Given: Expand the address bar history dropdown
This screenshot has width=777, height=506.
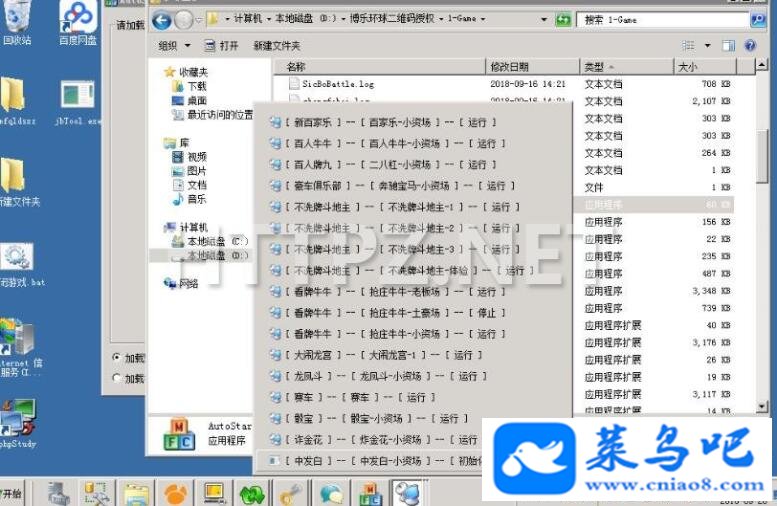Looking at the screenshot, I should pos(544,20).
